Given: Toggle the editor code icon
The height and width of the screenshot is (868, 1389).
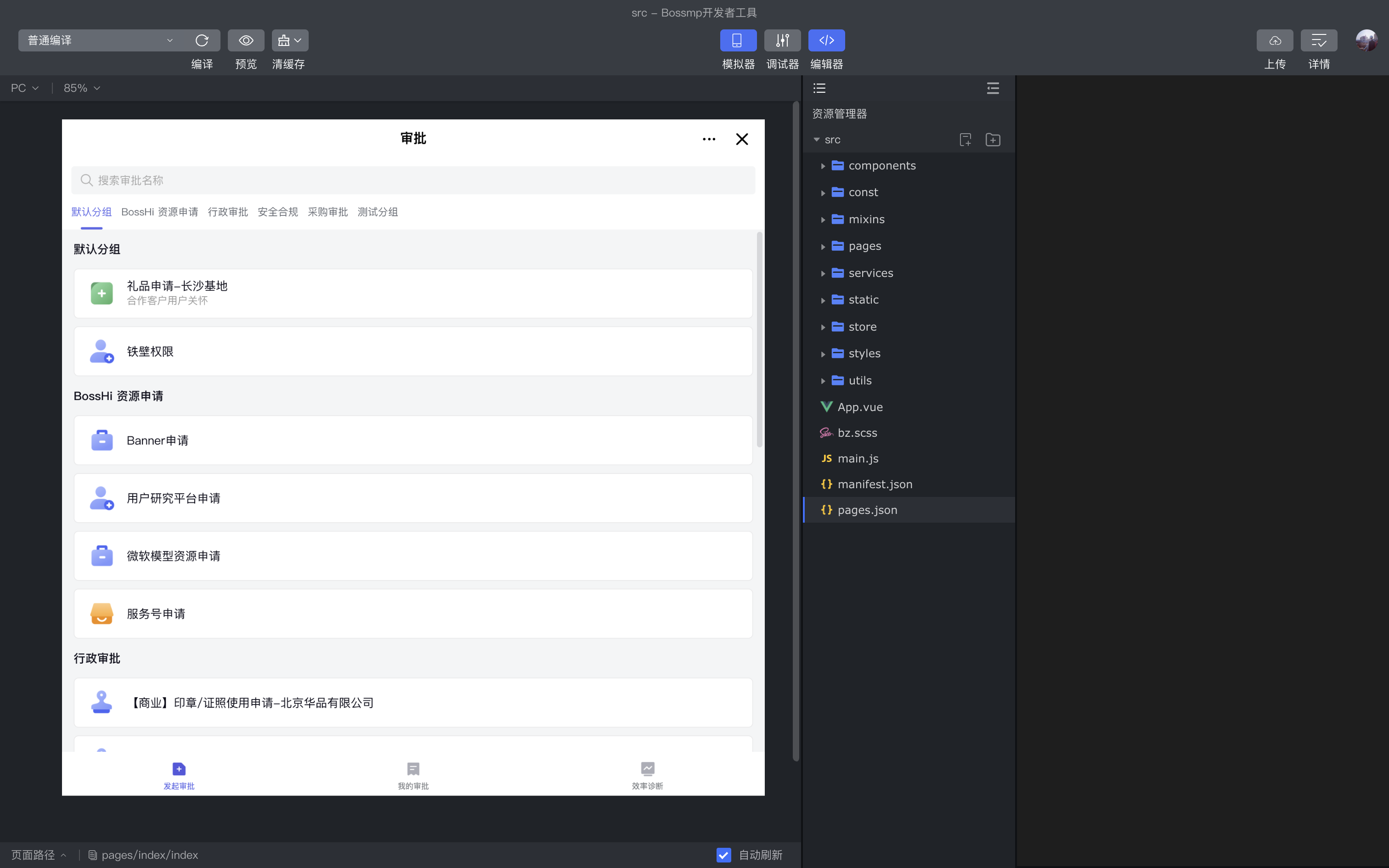Looking at the screenshot, I should [x=826, y=40].
